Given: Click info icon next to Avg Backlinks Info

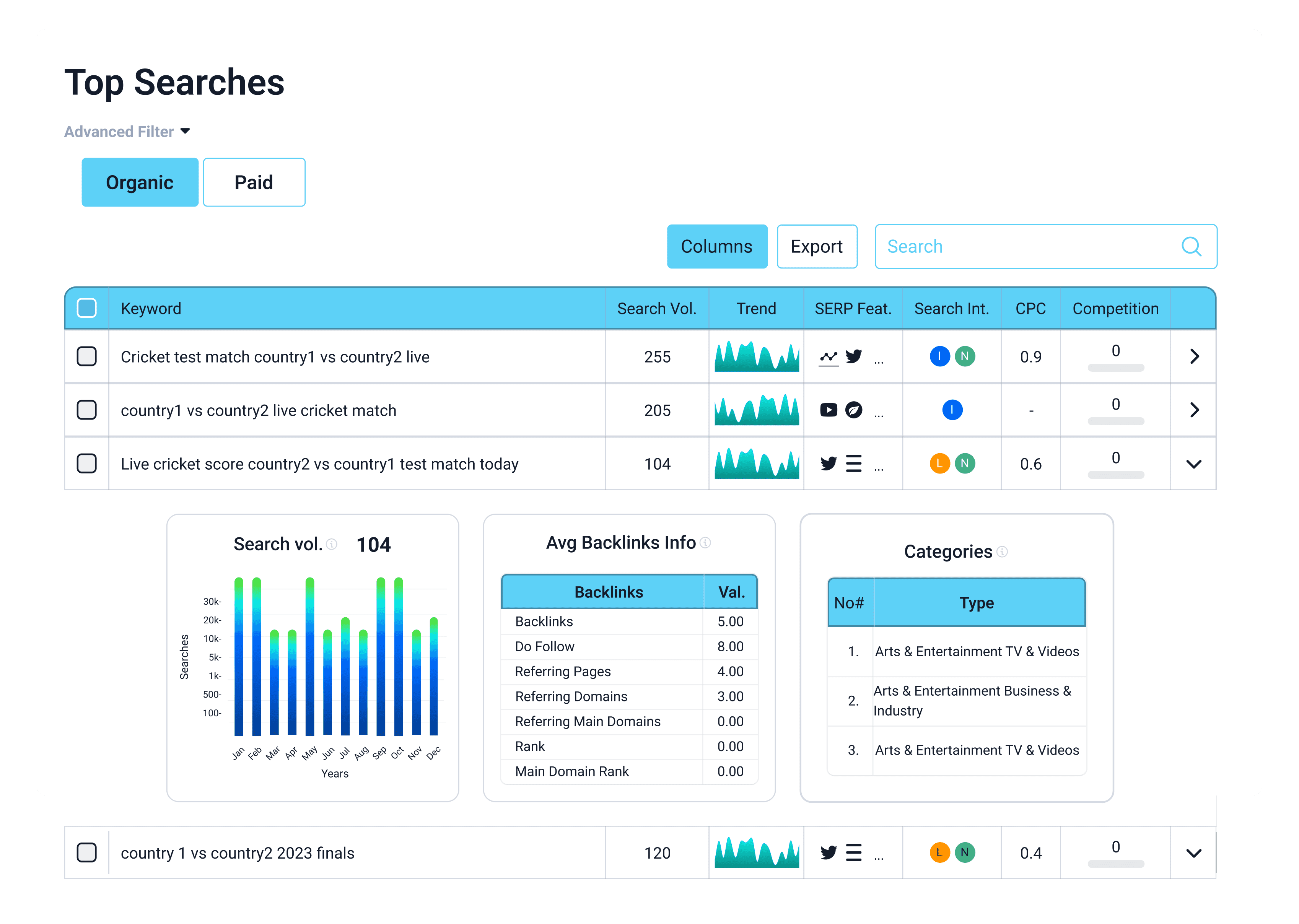Looking at the screenshot, I should 706,543.
